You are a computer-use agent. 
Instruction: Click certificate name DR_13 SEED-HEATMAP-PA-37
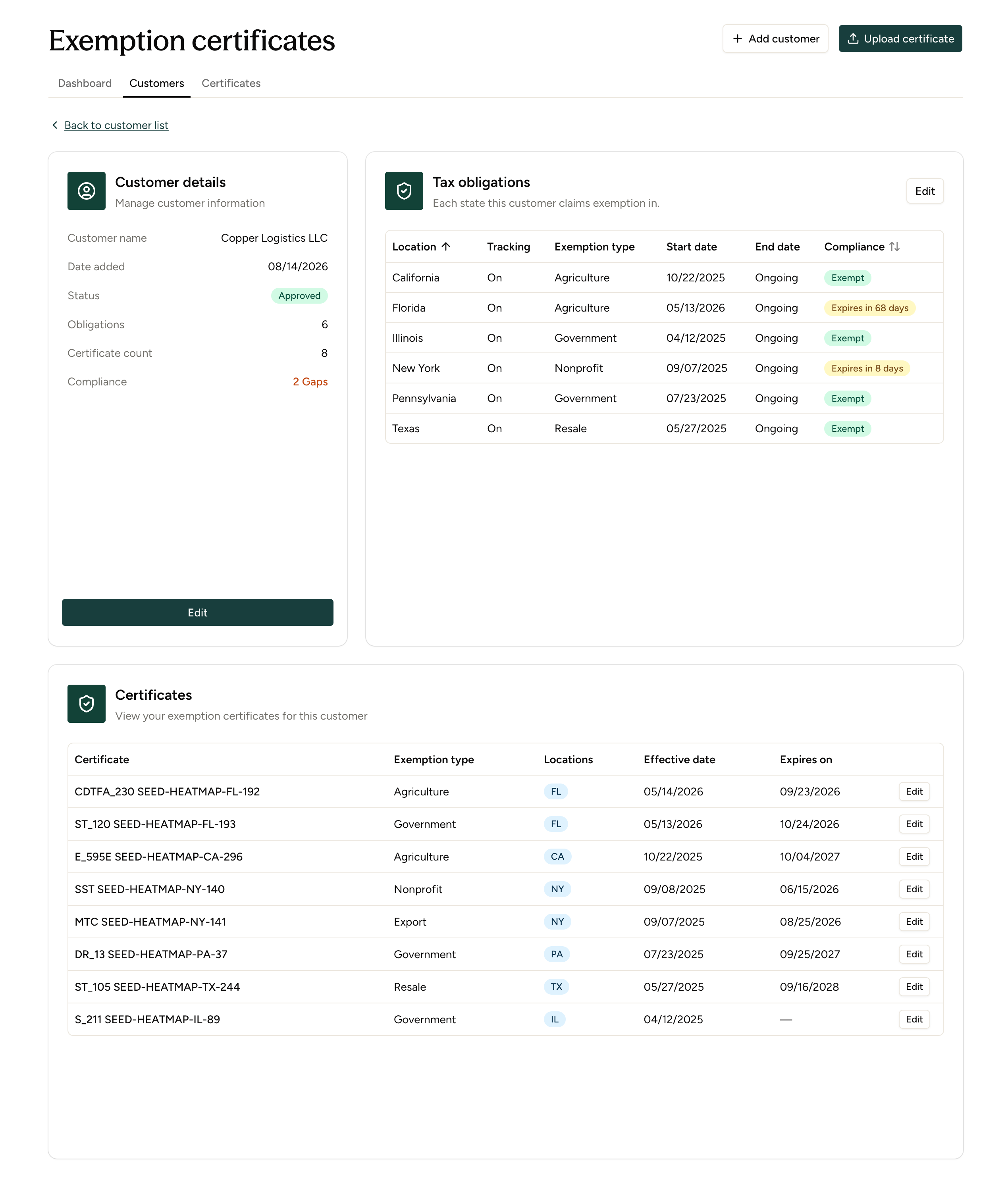tap(151, 955)
